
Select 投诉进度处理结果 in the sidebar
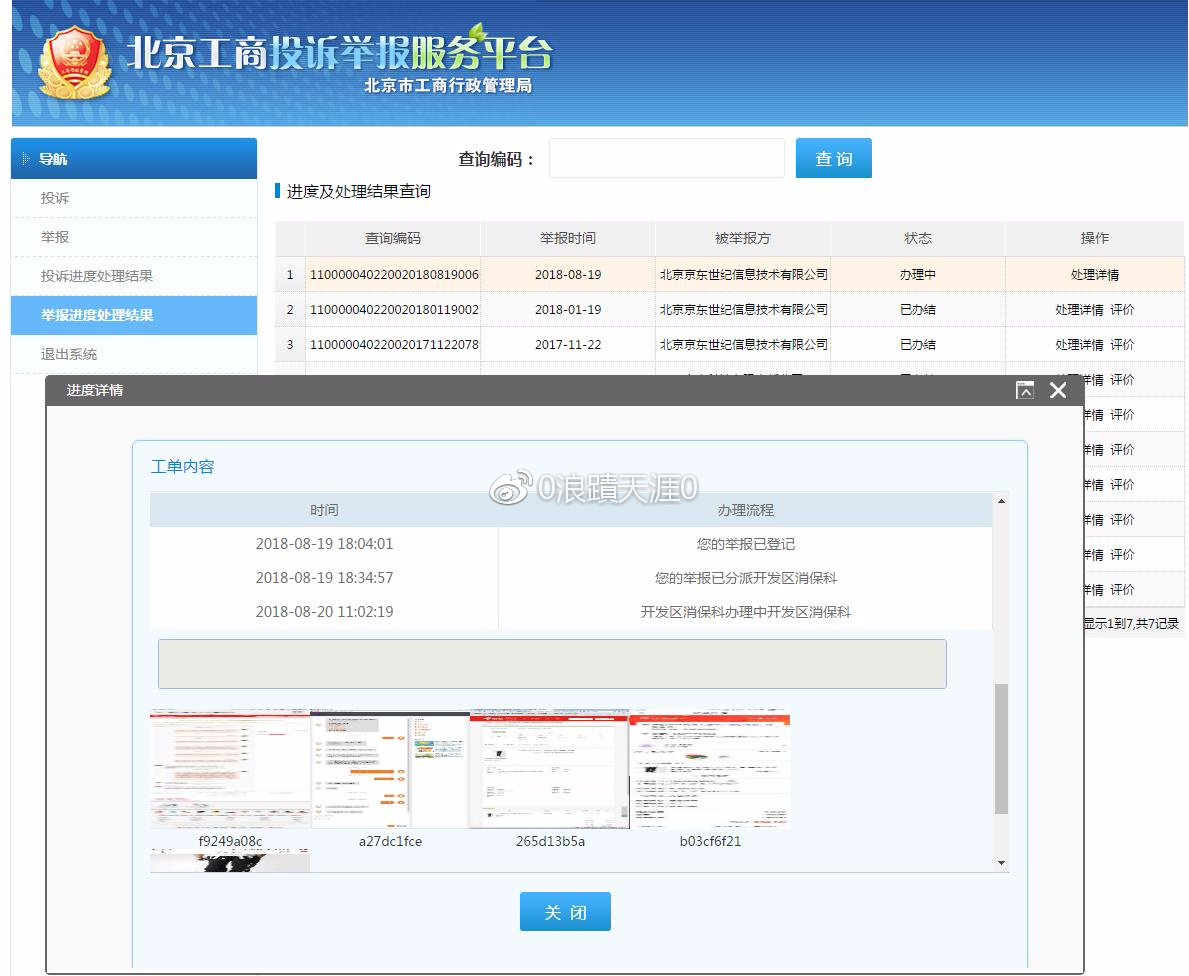pos(97,276)
